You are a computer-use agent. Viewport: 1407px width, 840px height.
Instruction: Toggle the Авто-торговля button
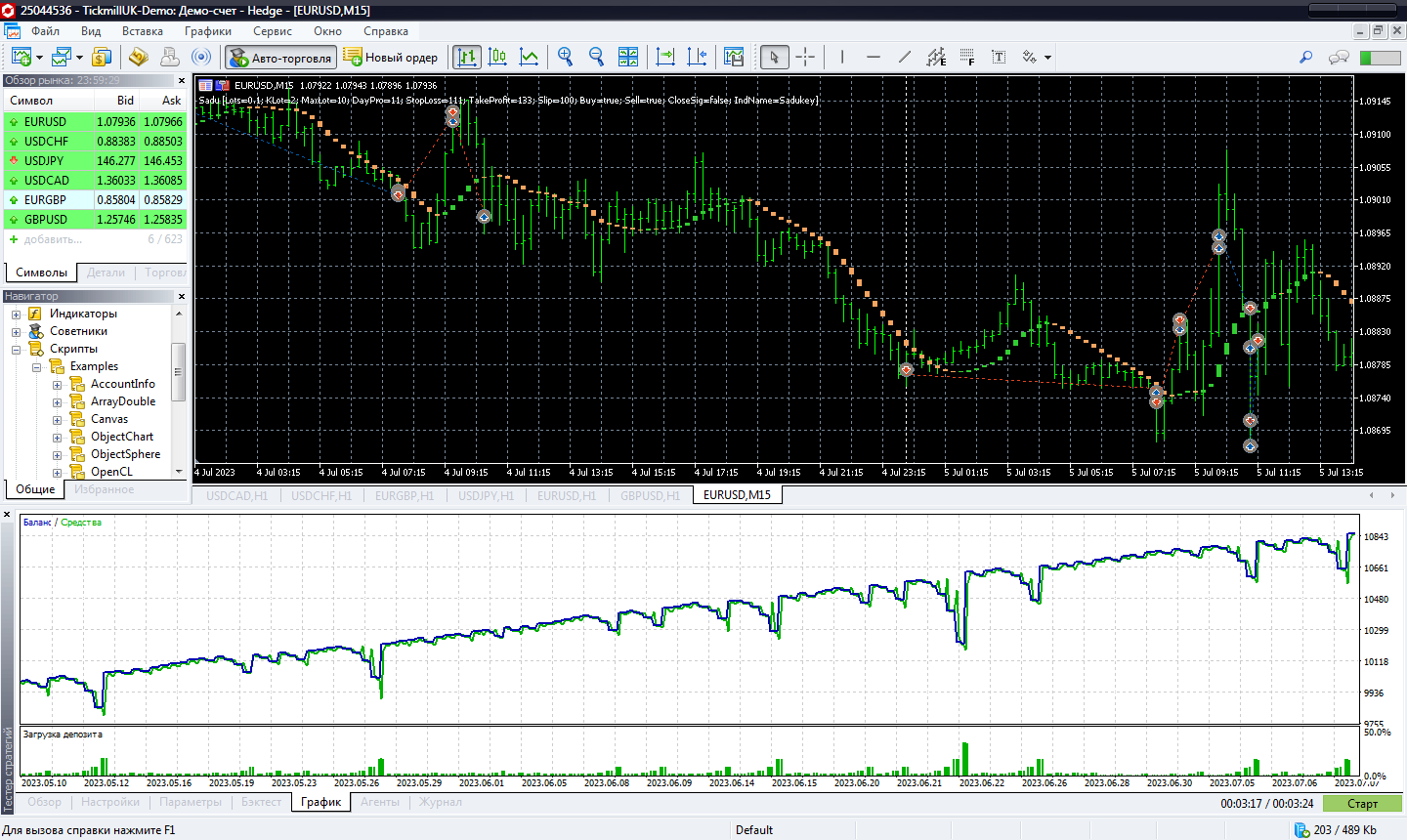(281, 58)
